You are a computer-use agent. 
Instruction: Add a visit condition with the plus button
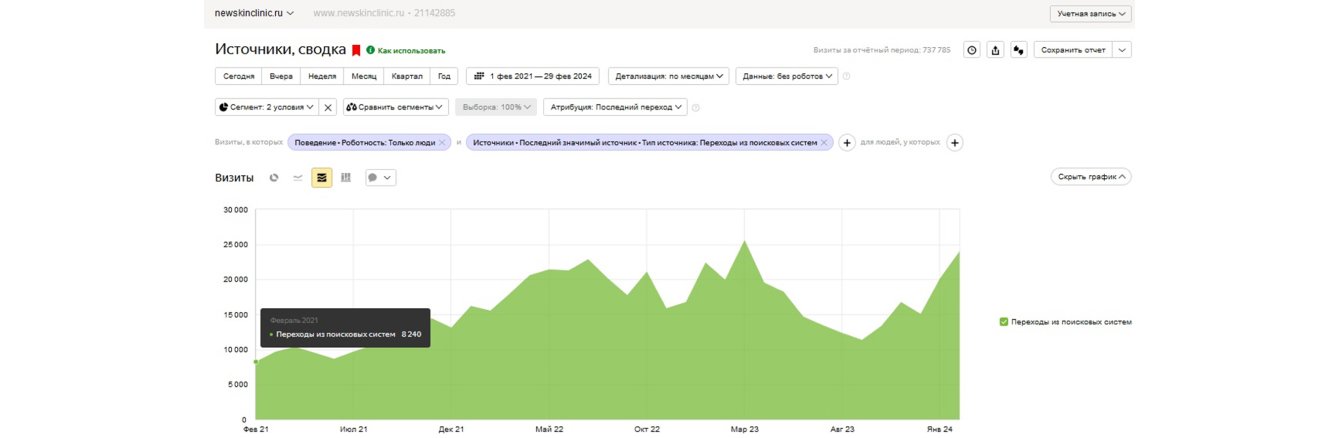846,143
